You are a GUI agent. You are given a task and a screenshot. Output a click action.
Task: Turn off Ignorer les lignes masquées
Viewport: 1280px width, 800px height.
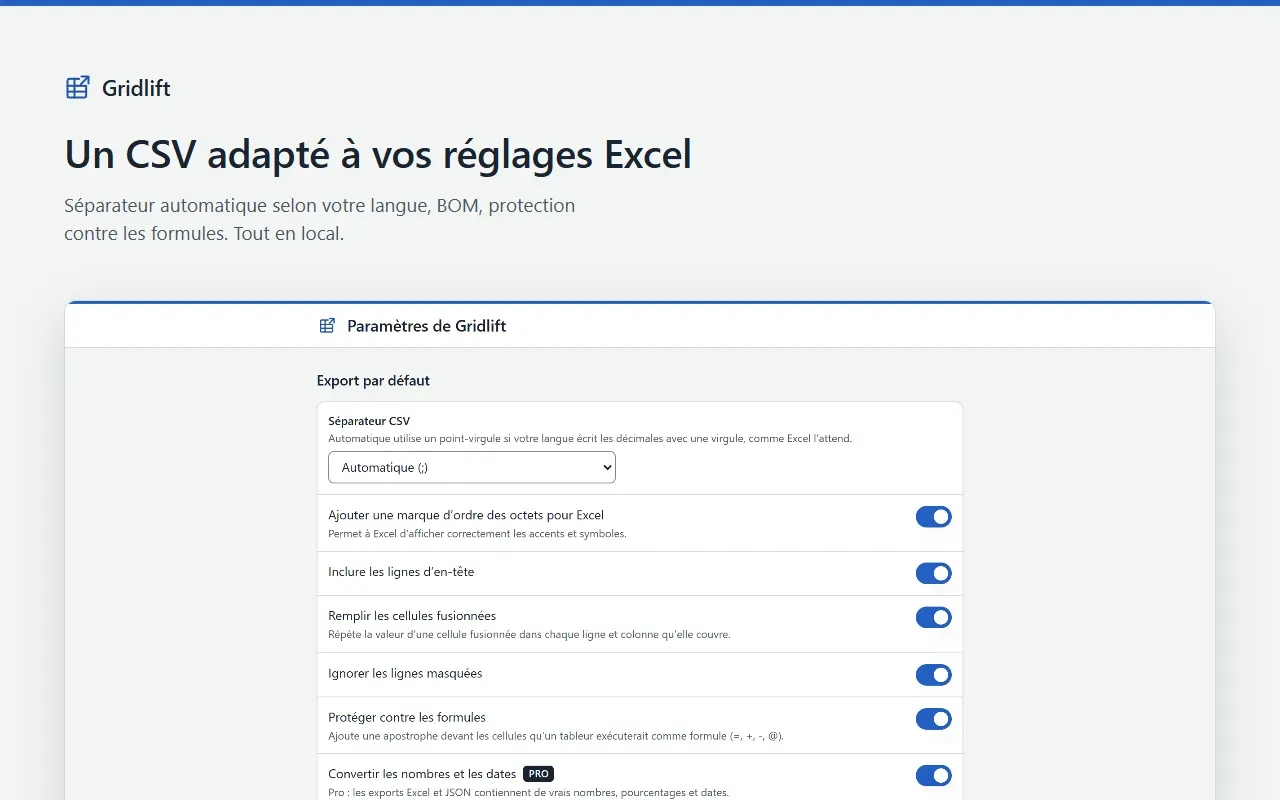[934, 675]
